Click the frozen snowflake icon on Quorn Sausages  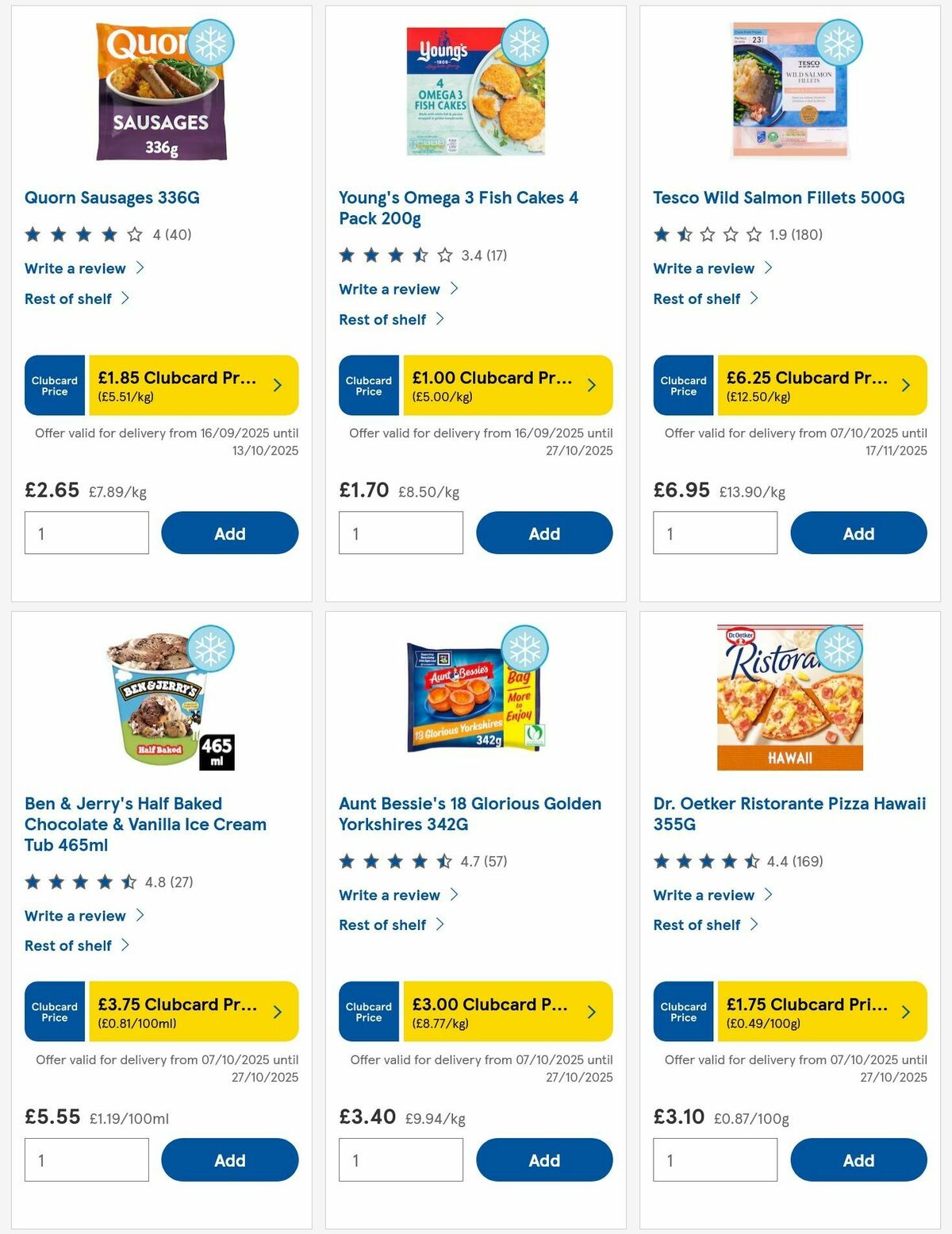[209, 44]
